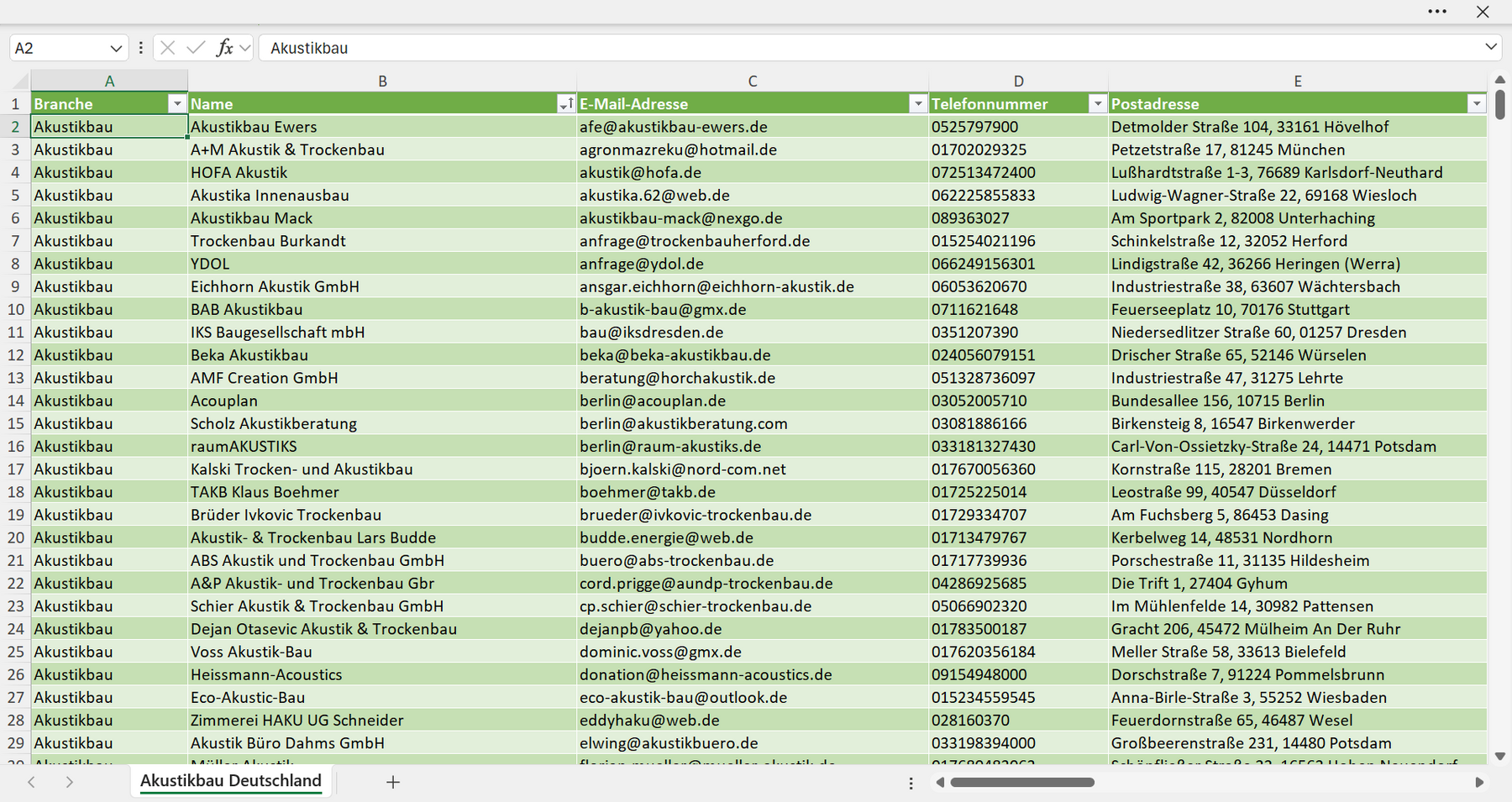The image size is (1512, 802).
Task: Select cell raumAKUSTIKS
Action: click(382, 446)
